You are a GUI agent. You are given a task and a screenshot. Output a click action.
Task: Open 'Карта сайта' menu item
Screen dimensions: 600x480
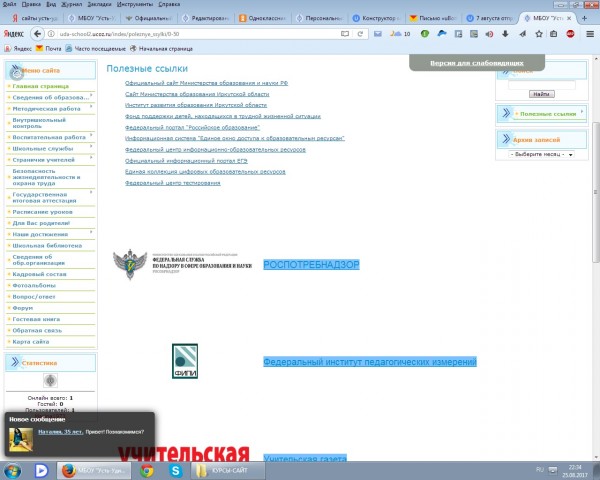pos(31,341)
